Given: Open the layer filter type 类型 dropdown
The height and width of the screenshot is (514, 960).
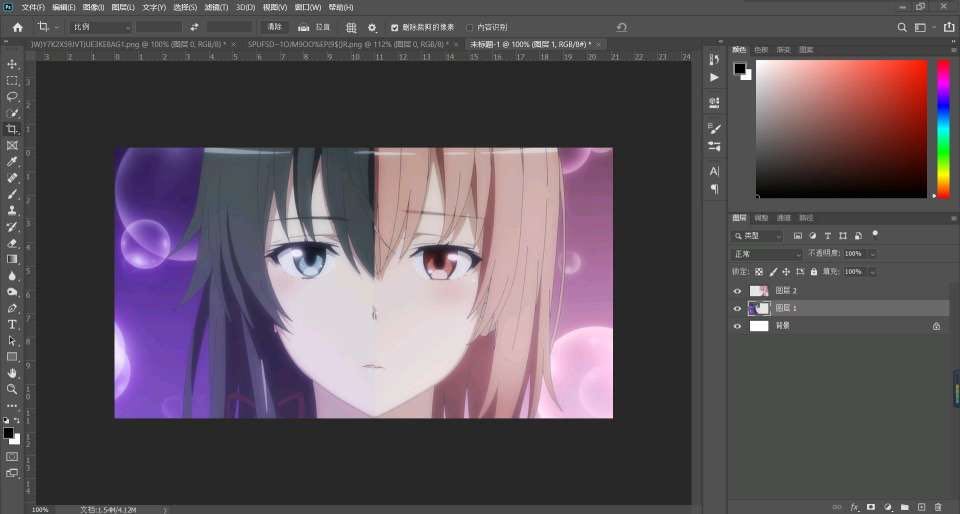Looking at the screenshot, I should tap(758, 236).
